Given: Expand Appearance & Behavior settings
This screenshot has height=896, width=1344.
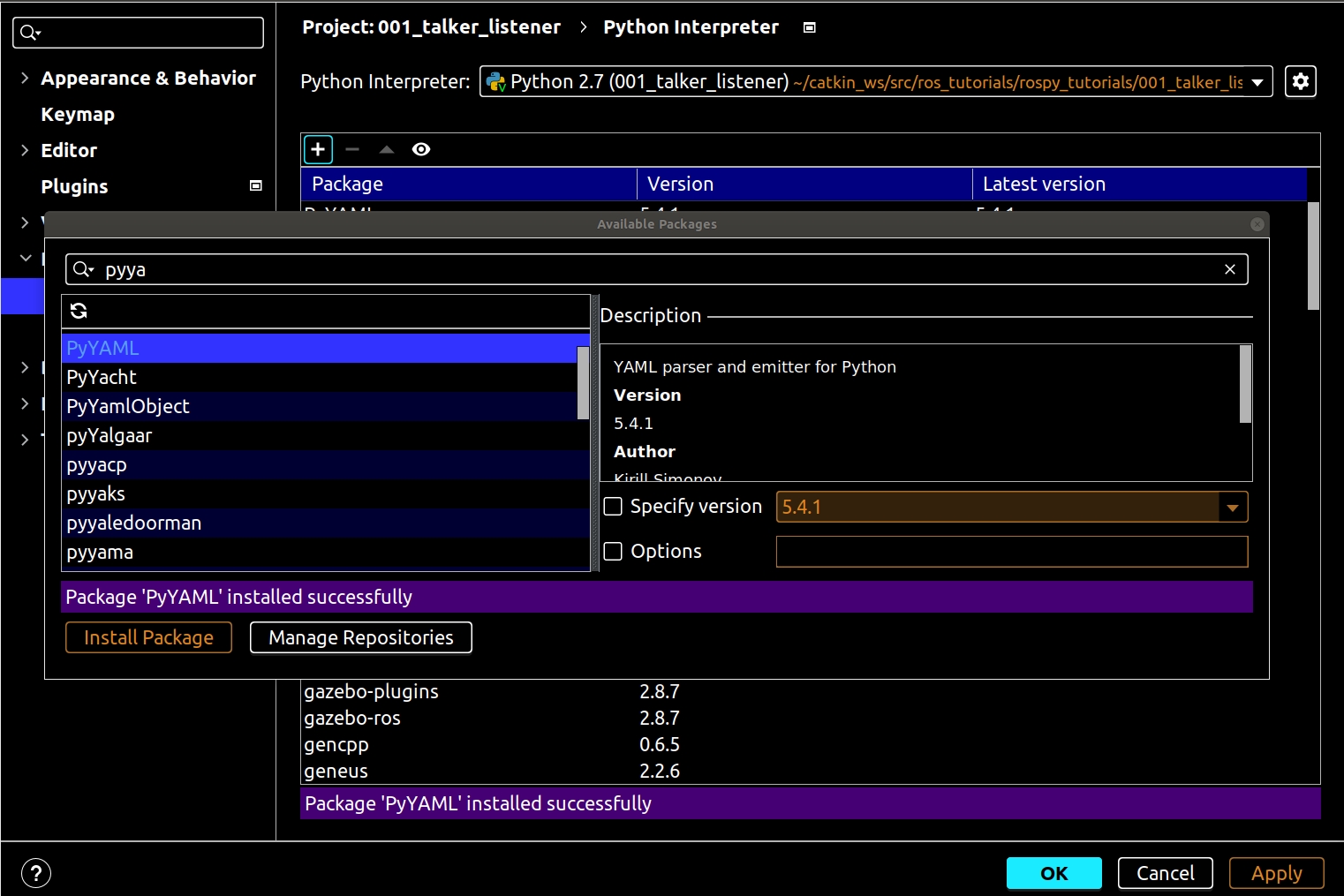Looking at the screenshot, I should click(25, 78).
